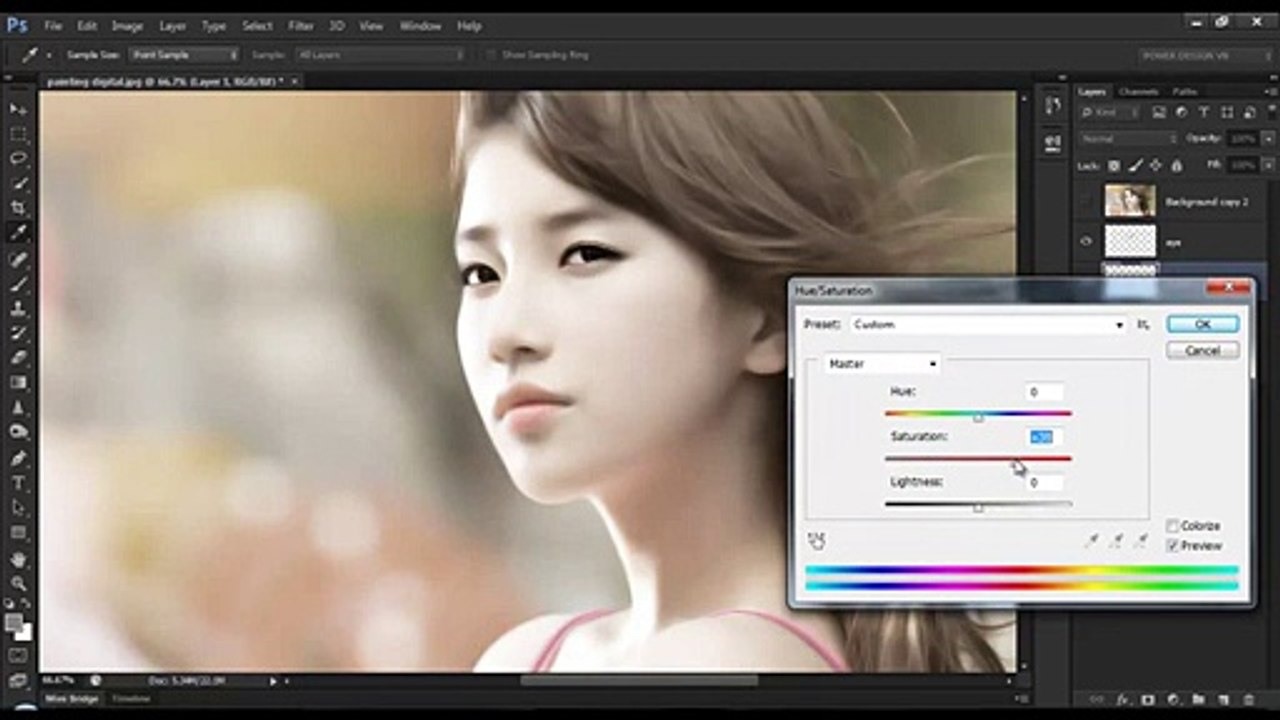Switch to the Channels tab
The height and width of the screenshot is (720, 1280).
1138,92
